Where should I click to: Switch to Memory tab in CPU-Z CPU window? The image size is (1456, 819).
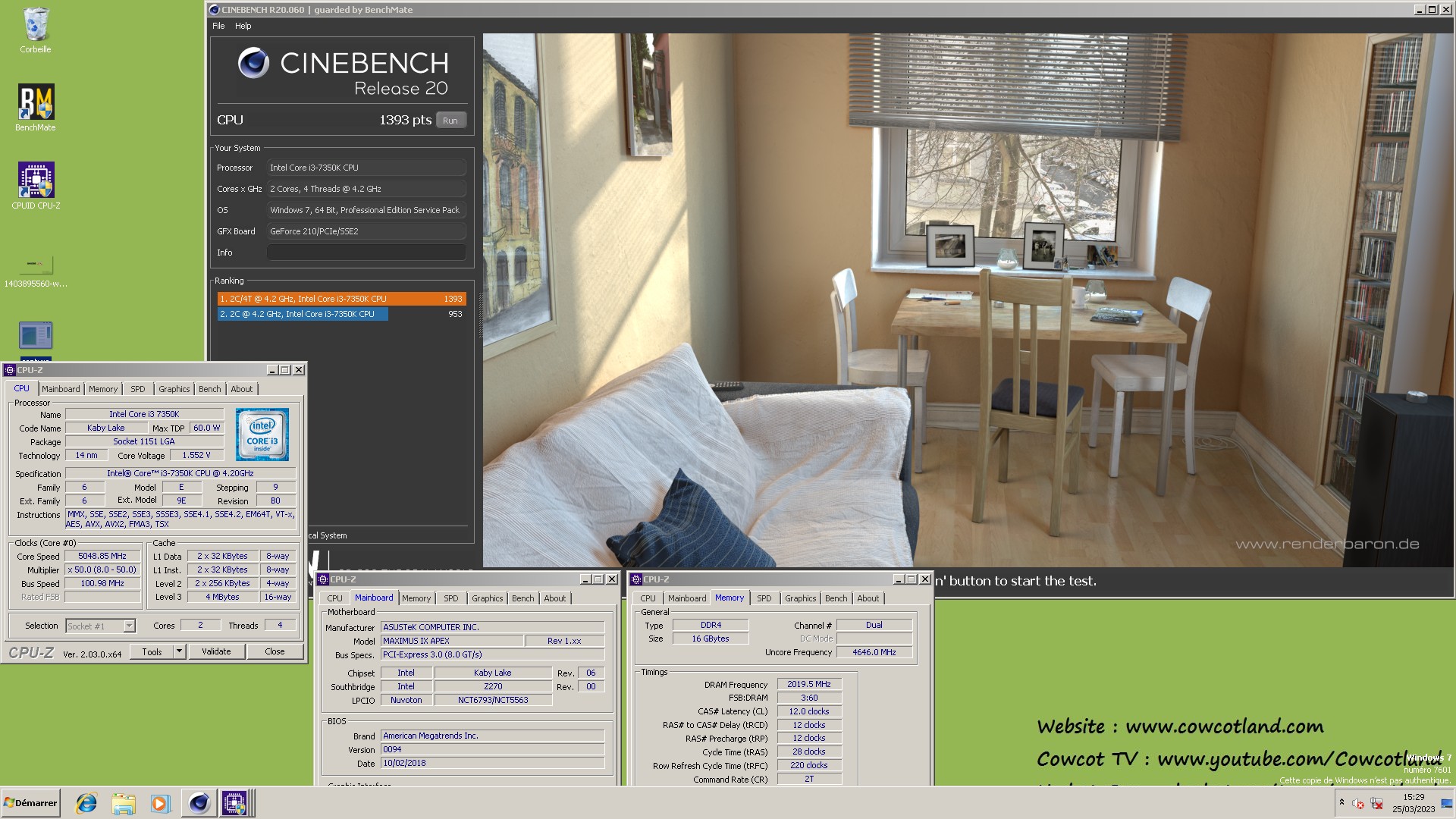[103, 389]
